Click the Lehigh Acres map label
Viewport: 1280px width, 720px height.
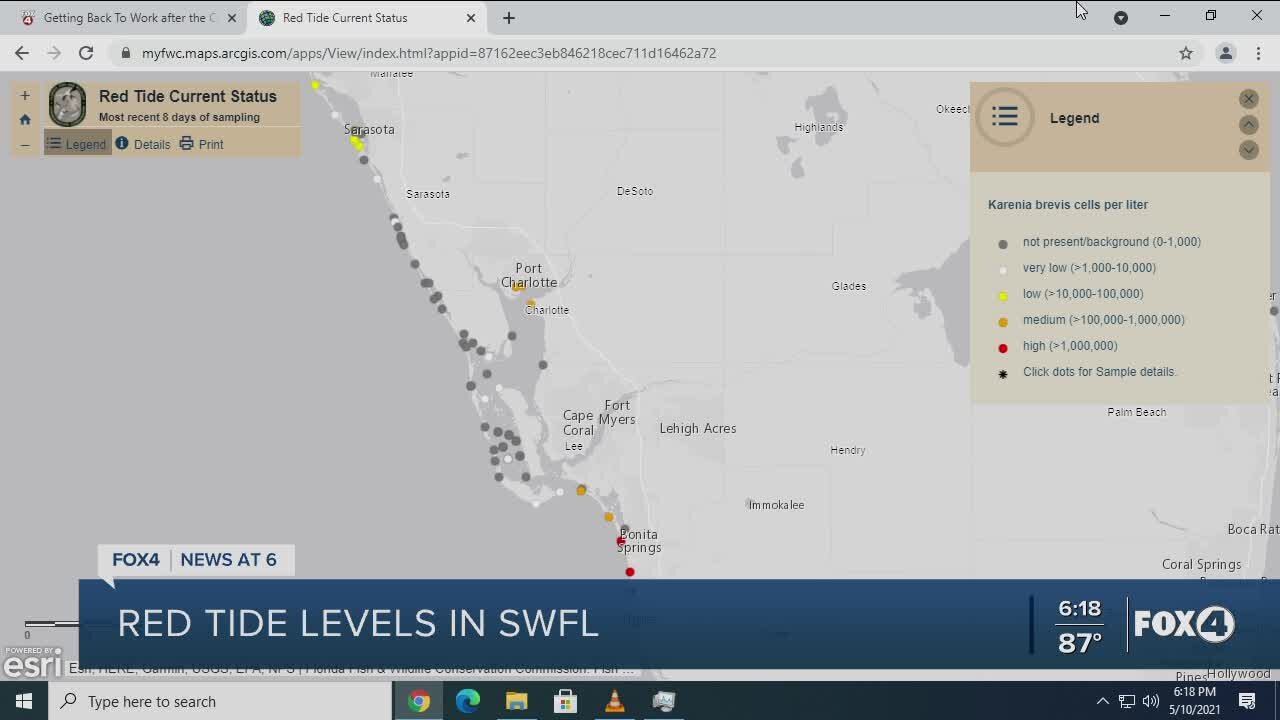click(698, 428)
